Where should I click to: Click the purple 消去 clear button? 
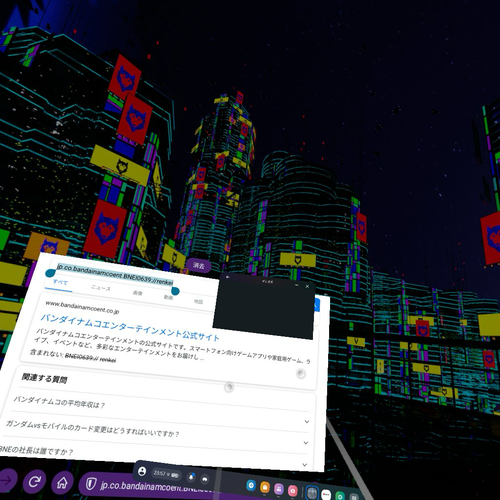[198, 266]
